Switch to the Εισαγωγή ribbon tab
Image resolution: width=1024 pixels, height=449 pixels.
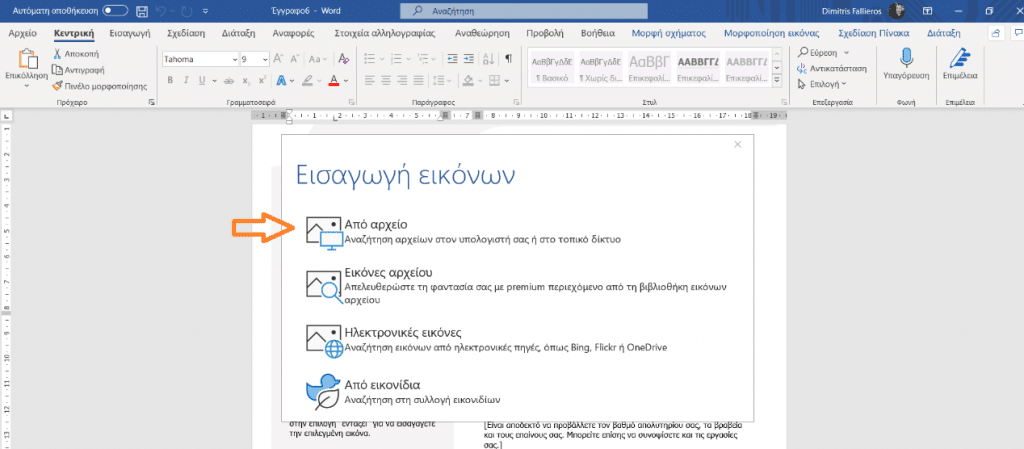(x=130, y=33)
